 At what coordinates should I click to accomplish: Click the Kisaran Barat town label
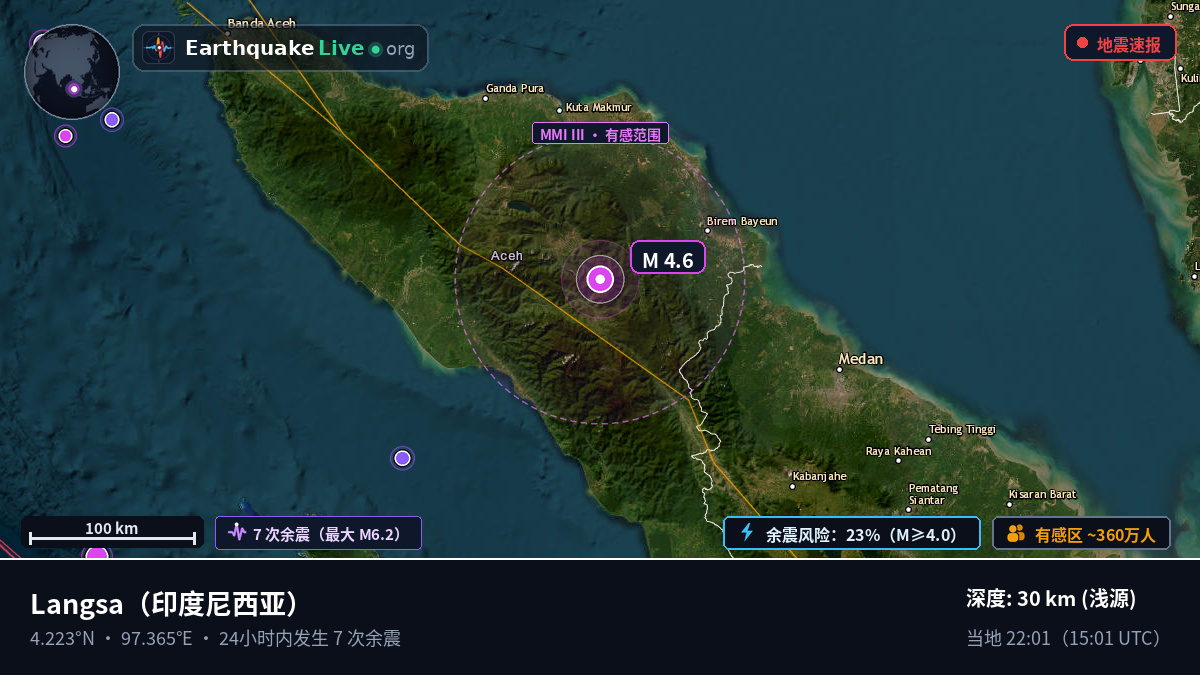pos(1042,494)
